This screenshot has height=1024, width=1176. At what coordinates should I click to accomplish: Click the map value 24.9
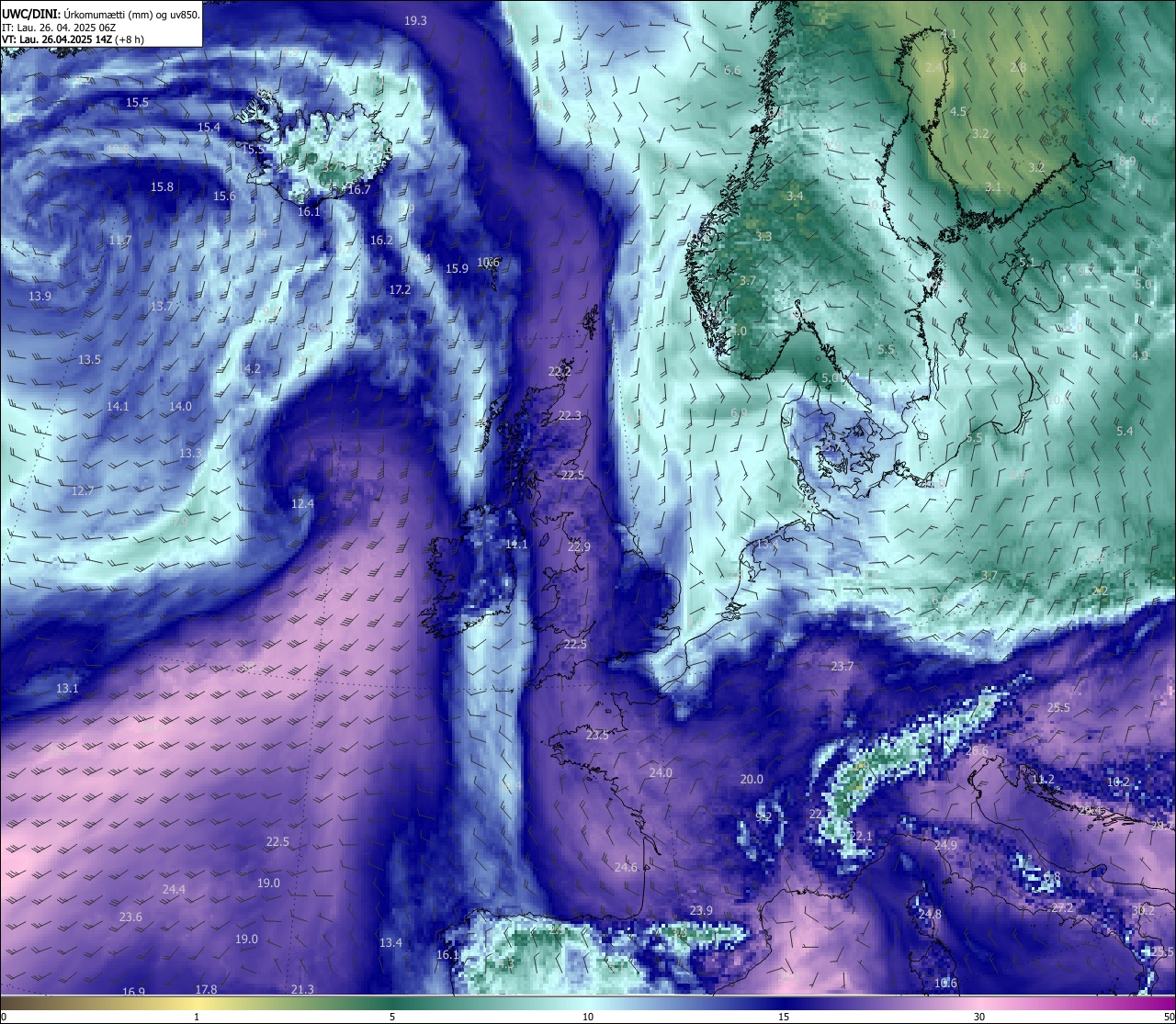click(x=945, y=845)
